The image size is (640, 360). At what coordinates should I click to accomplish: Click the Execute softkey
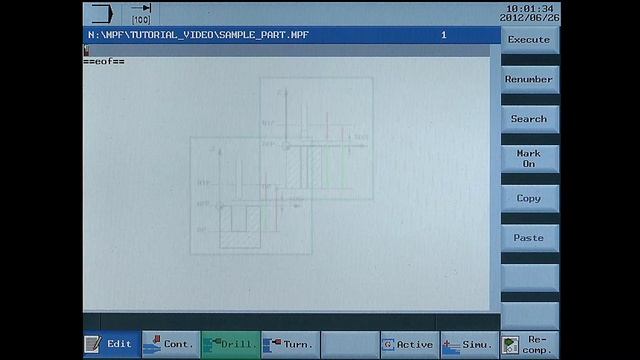[530, 40]
